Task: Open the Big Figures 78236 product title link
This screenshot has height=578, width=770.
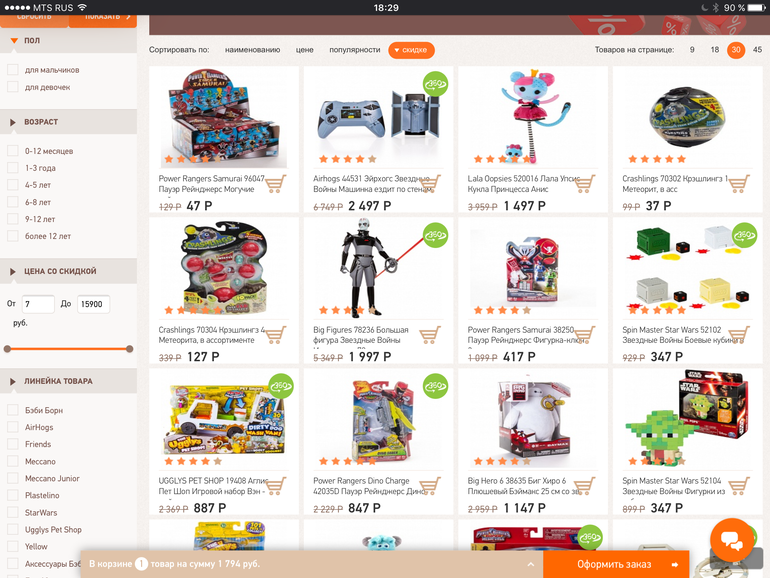Action: point(361,335)
